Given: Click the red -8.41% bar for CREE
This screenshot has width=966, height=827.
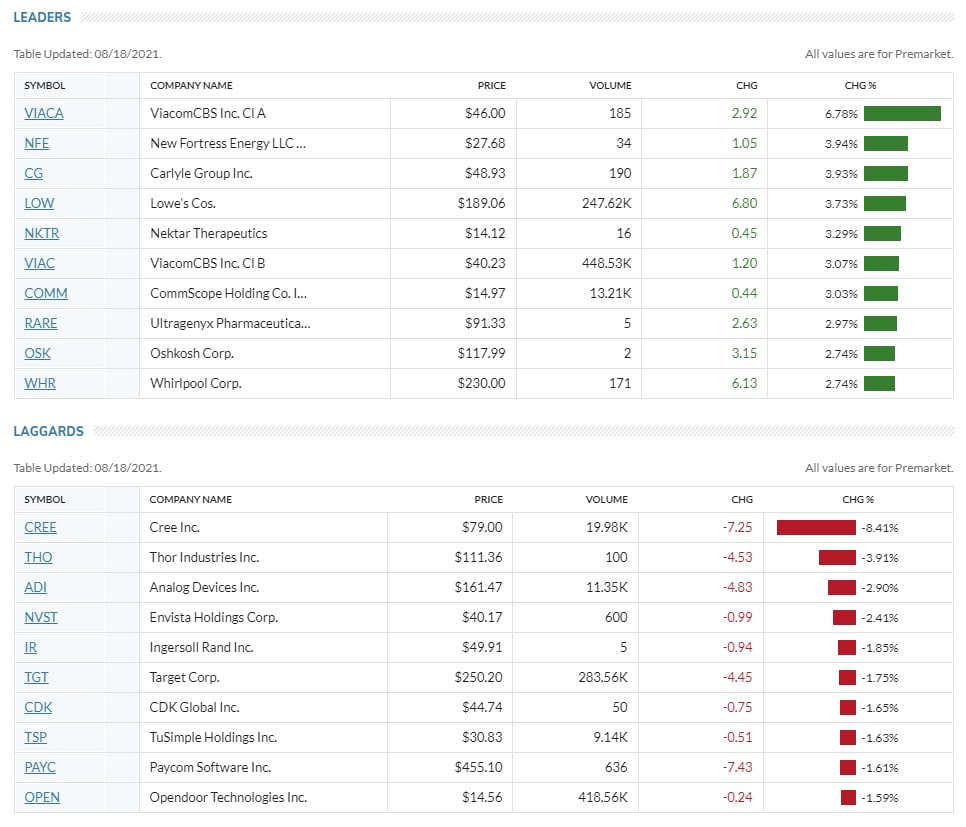Looking at the screenshot, I should tap(816, 528).
